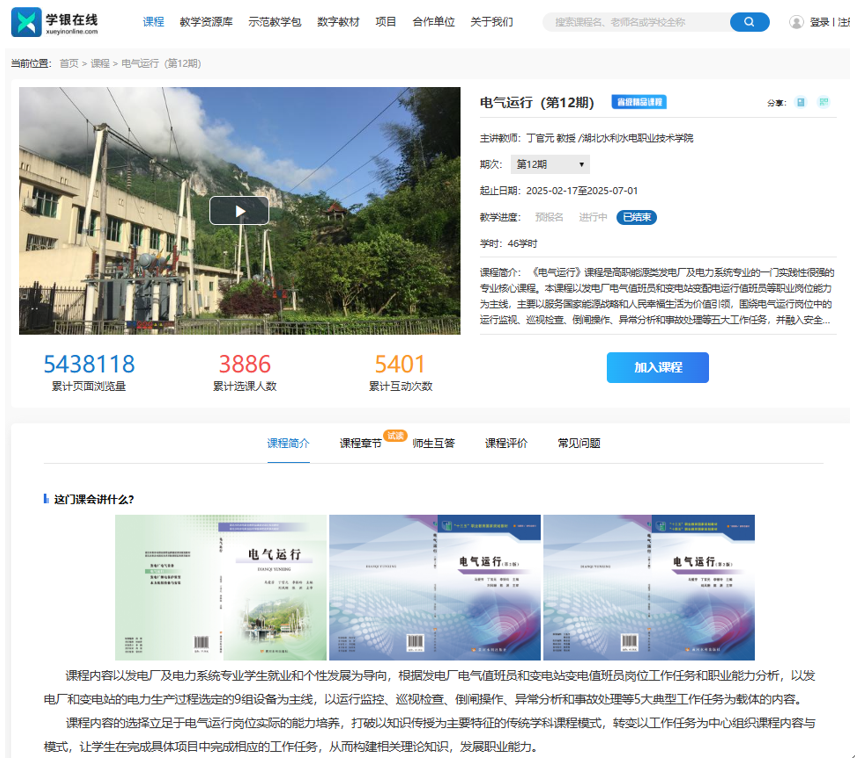Image resolution: width=855 pixels, height=758 pixels.
Task: Play the course intro video
Action: [239, 211]
